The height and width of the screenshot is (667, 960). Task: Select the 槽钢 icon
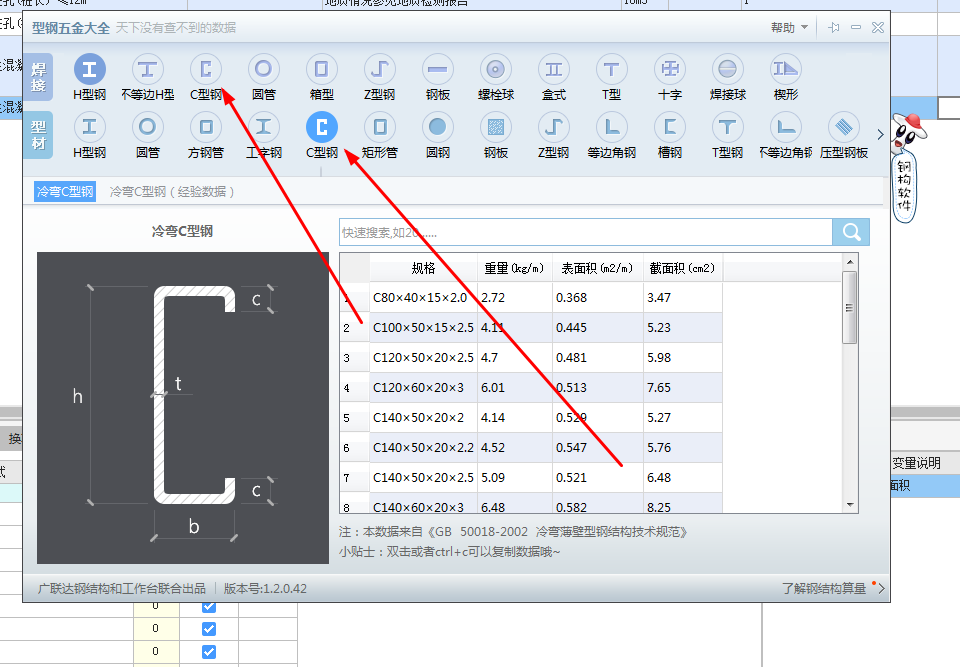pos(669,127)
